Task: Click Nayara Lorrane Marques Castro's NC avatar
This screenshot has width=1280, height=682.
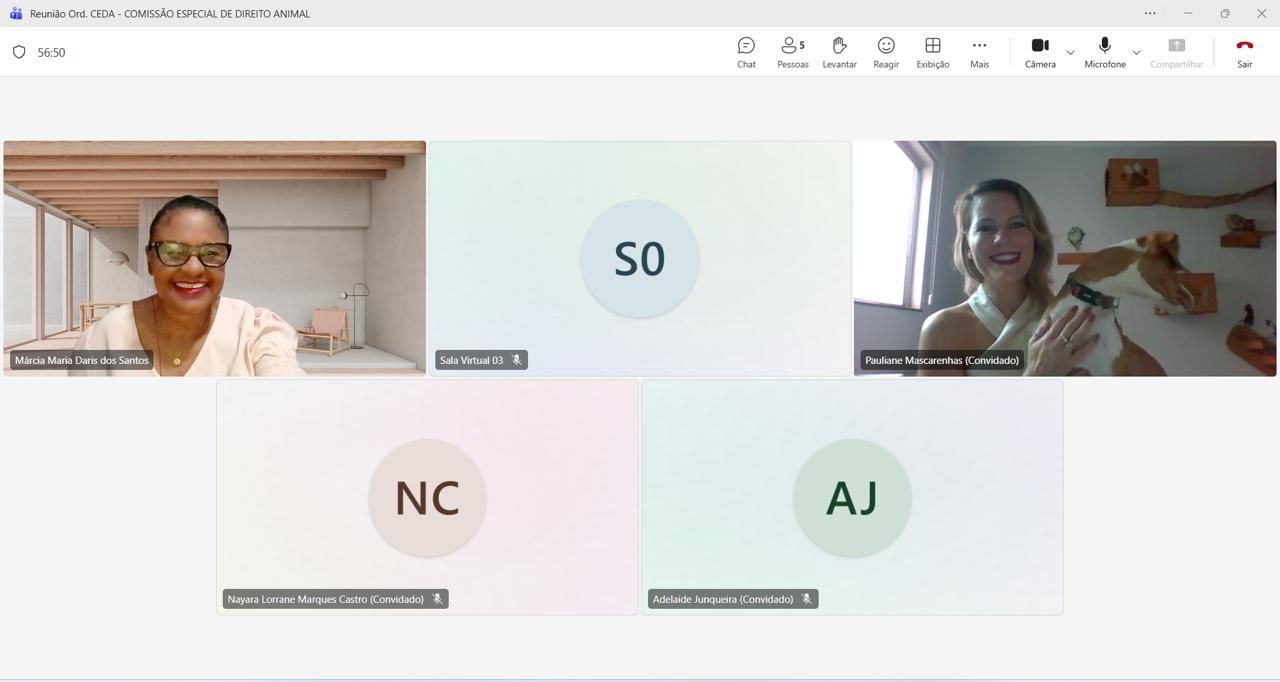Action: 427,497
